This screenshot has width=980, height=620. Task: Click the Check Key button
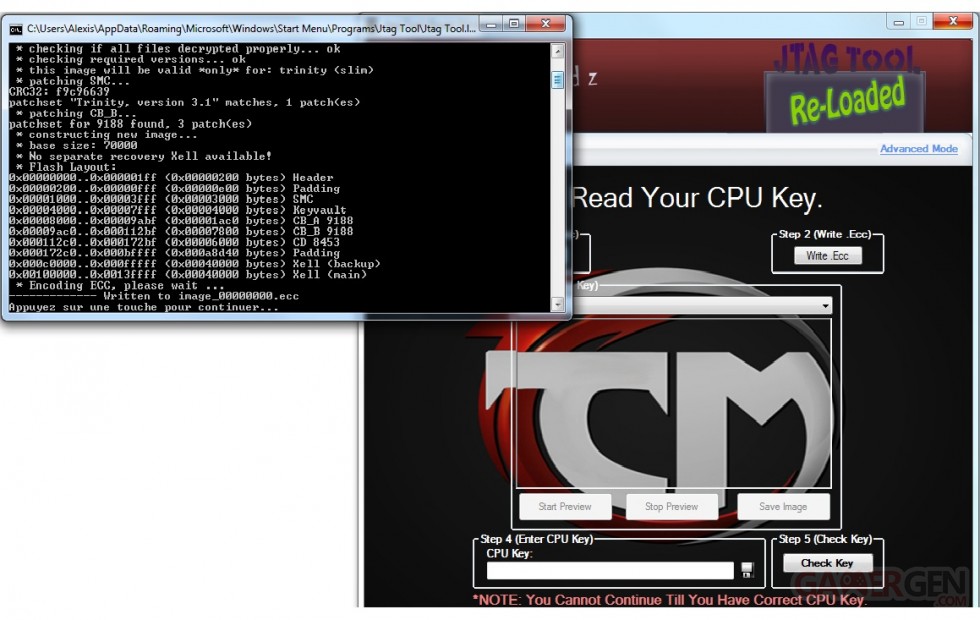click(x=827, y=563)
